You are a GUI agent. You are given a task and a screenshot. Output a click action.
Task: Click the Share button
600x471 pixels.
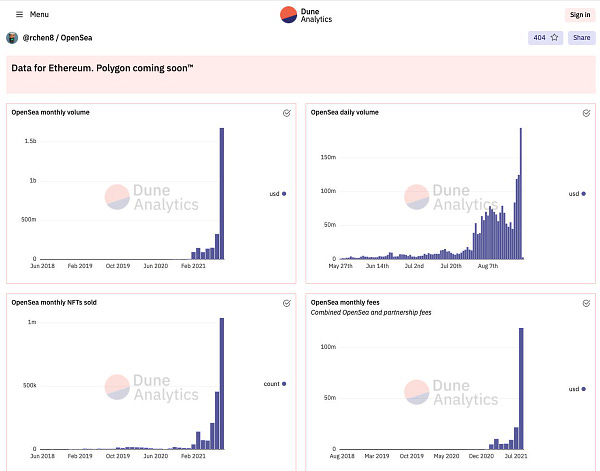(582, 37)
